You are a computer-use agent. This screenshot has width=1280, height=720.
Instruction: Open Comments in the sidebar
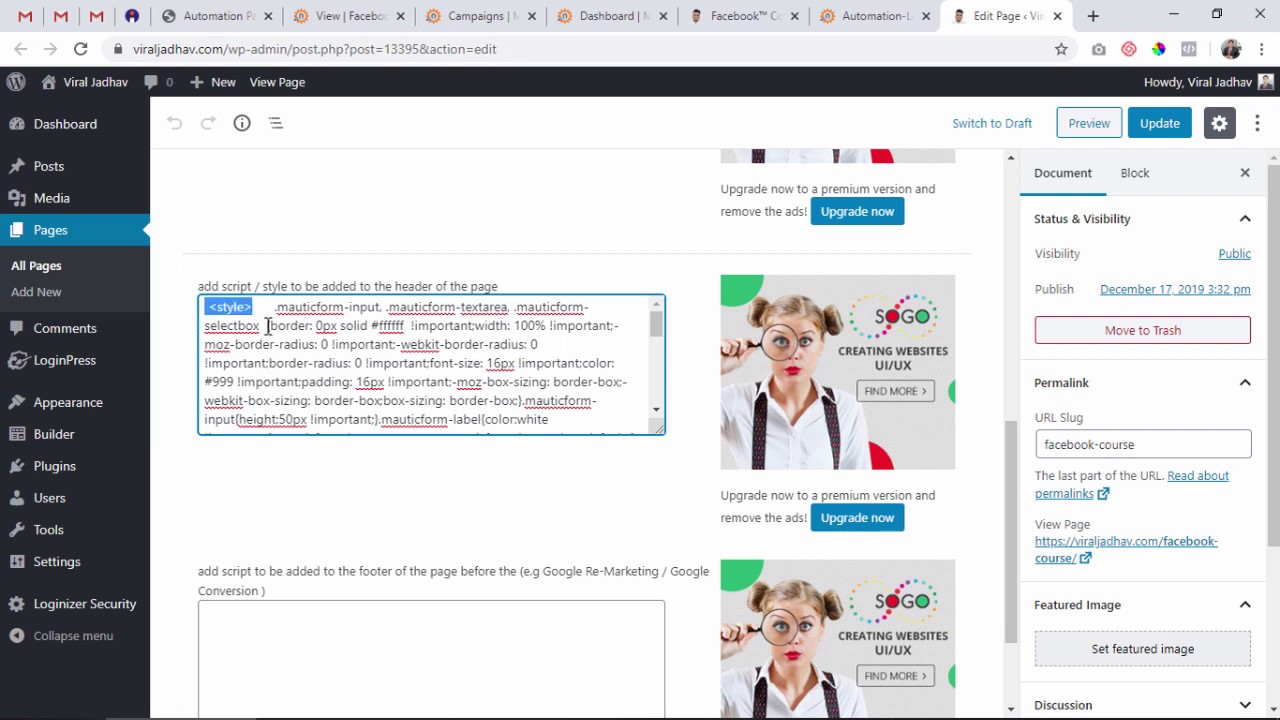65,328
